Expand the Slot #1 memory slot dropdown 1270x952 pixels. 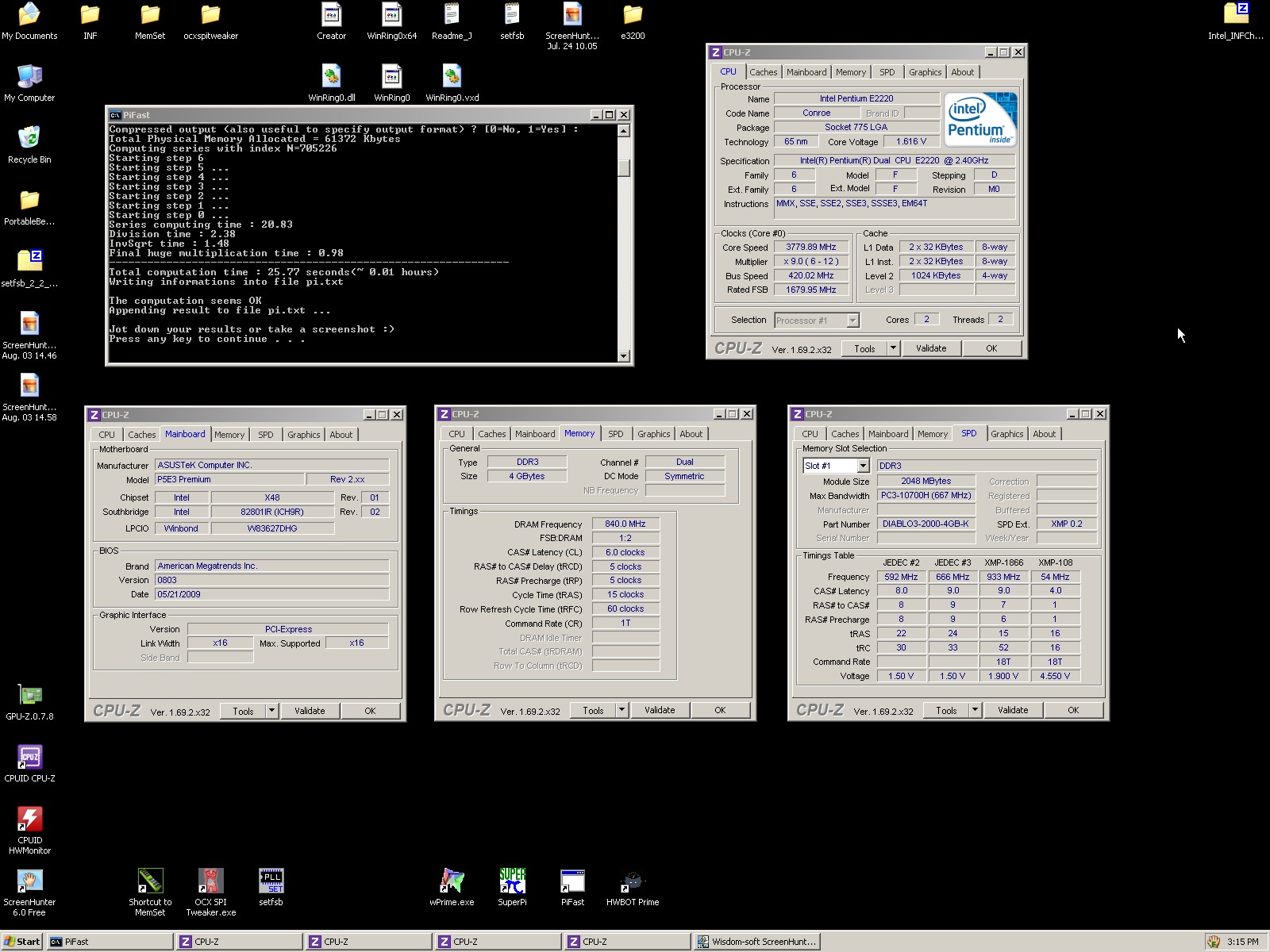[x=863, y=466]
